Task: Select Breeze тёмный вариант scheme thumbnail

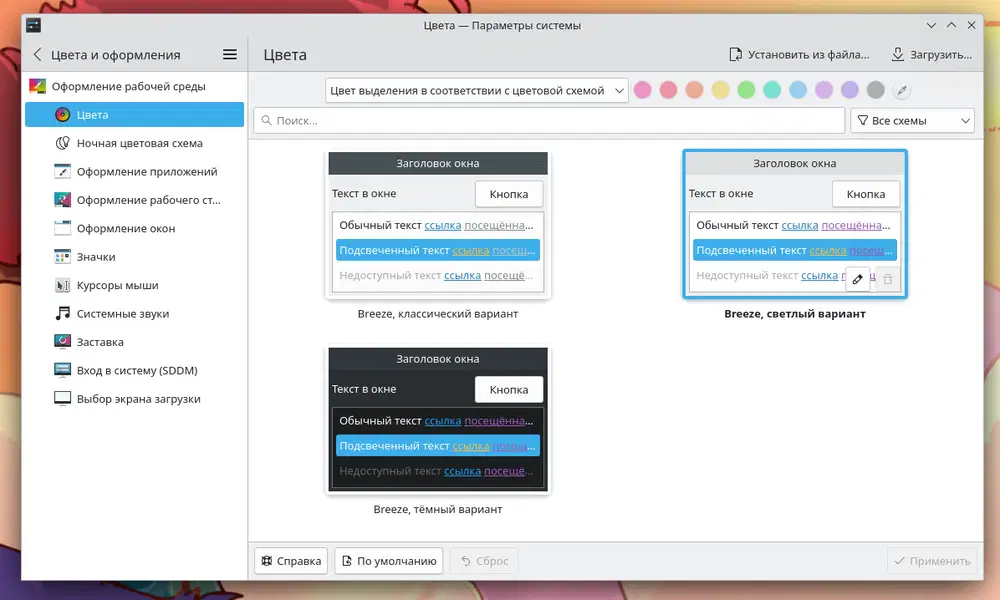Action: (x=438, y=420)
